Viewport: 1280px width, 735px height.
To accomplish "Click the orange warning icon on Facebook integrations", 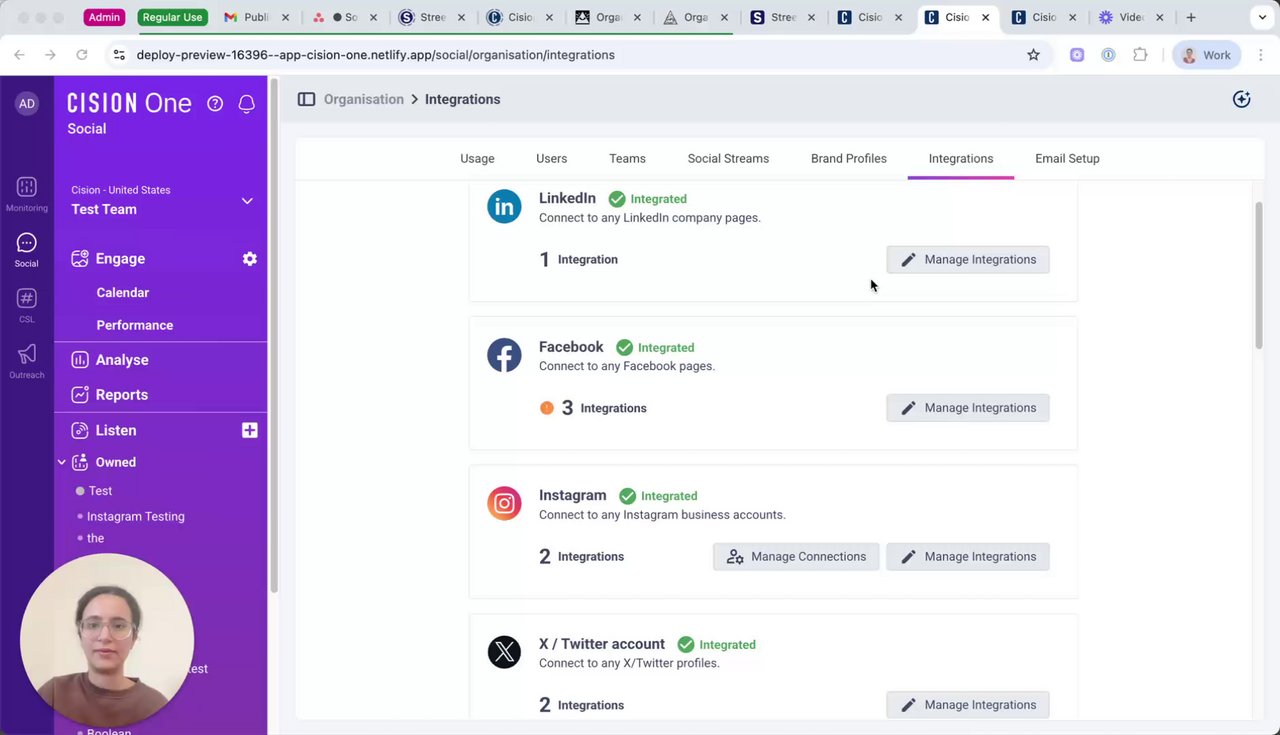I will point(547,408).
